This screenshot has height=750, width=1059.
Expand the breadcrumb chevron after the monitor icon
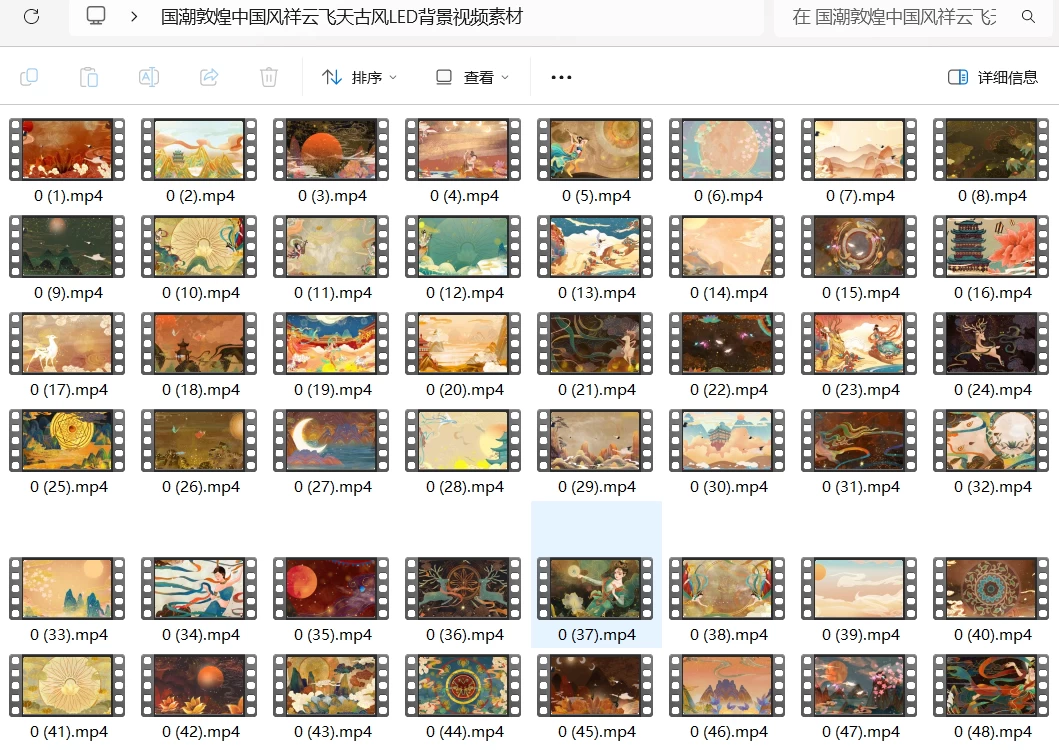pyautogui.click(x=134, y=17)
